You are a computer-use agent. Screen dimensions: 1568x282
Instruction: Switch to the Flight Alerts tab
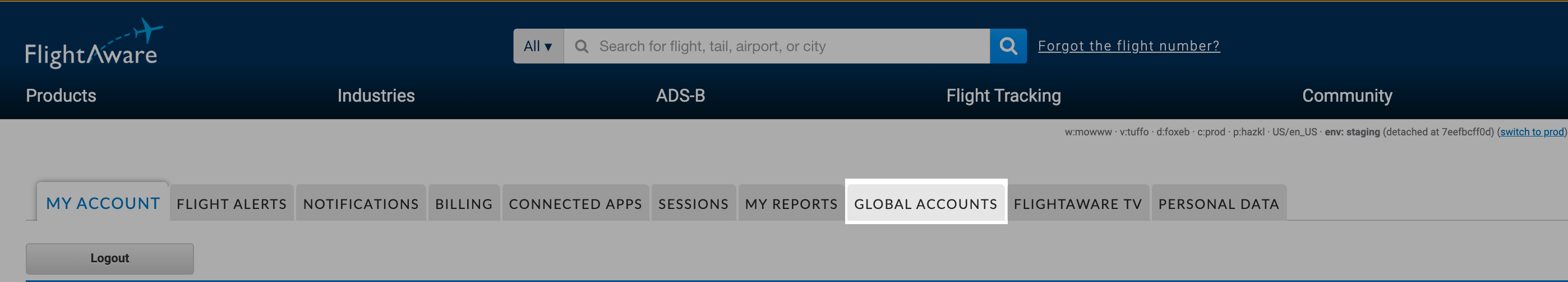pos(231,203)
